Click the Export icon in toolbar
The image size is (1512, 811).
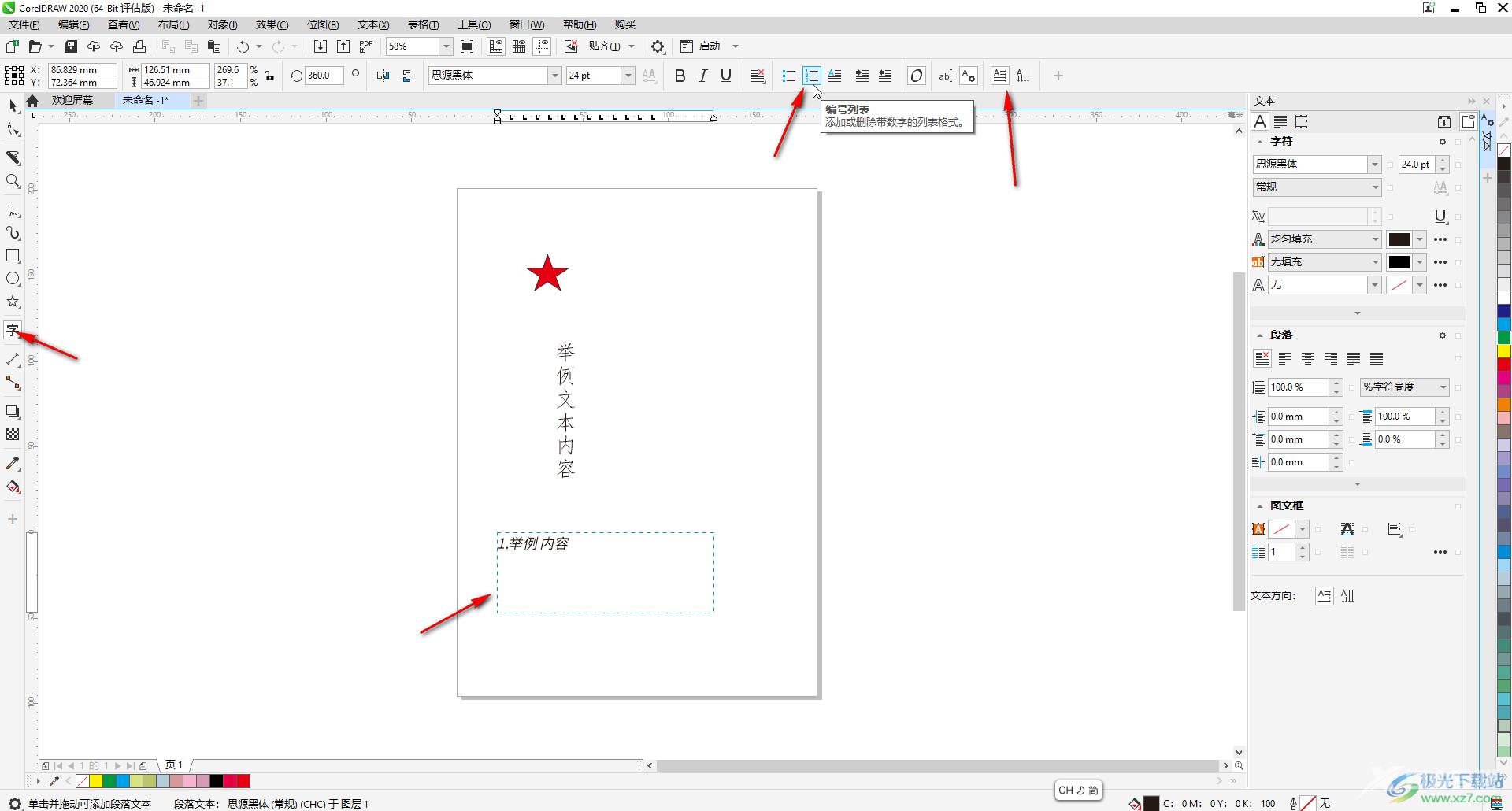point(343,46)
